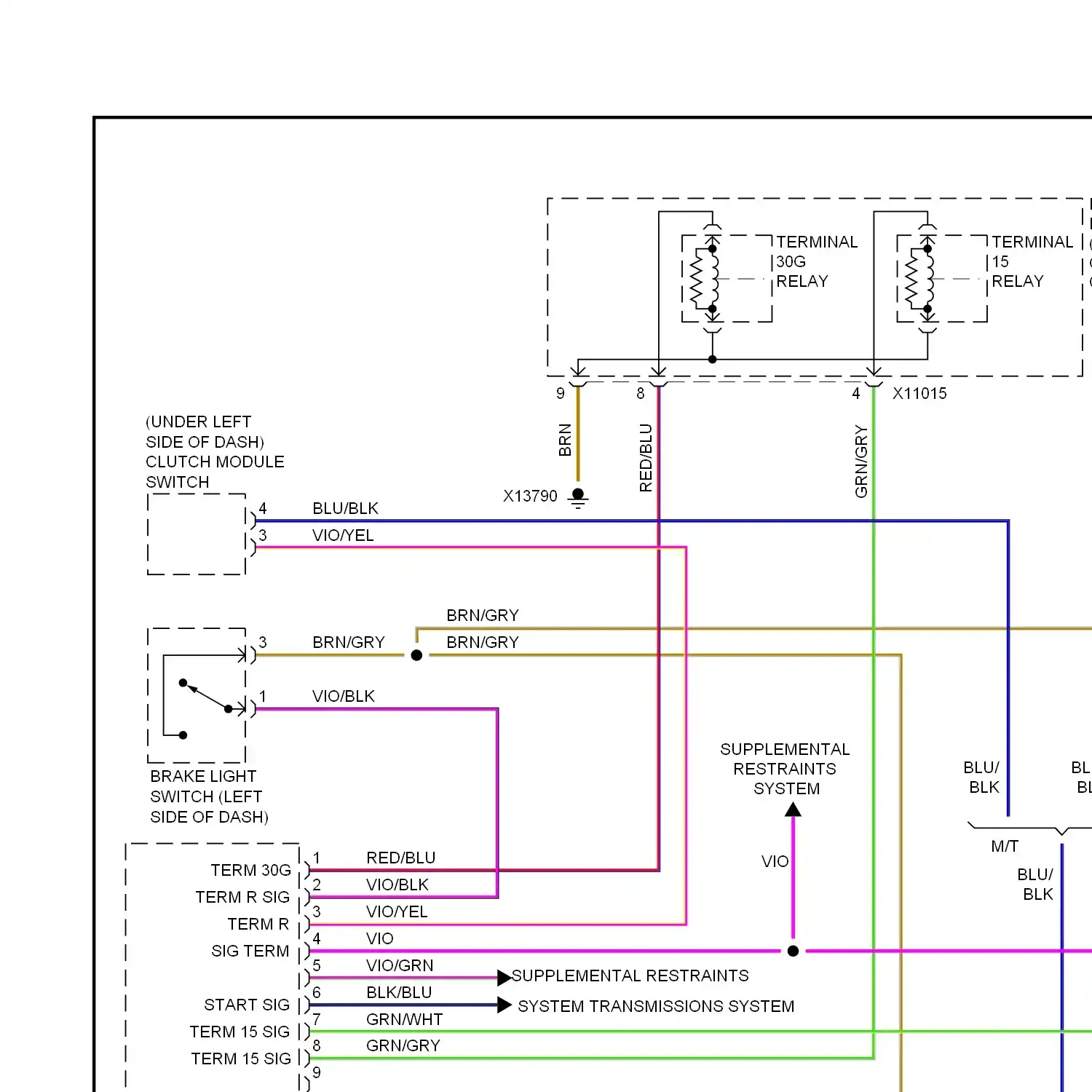This screenshot has height=1092, width=1092.
Task: Click the BLU/BLK label above M/T
Action: [x=982, y=778]
